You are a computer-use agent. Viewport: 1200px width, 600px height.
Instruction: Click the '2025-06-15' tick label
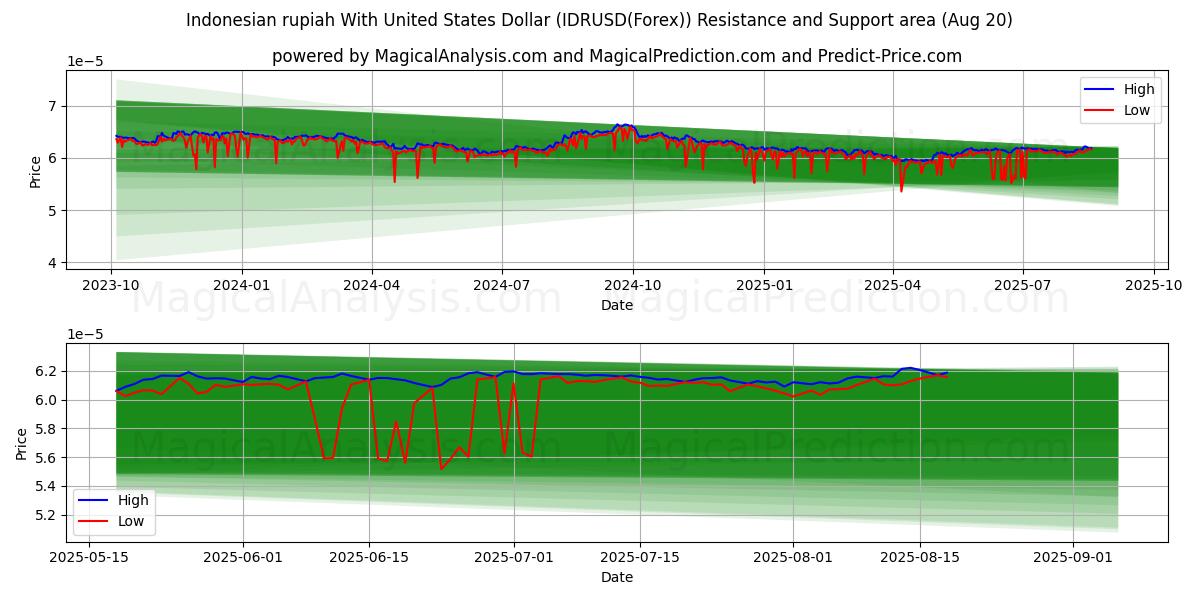click(370, 557)
